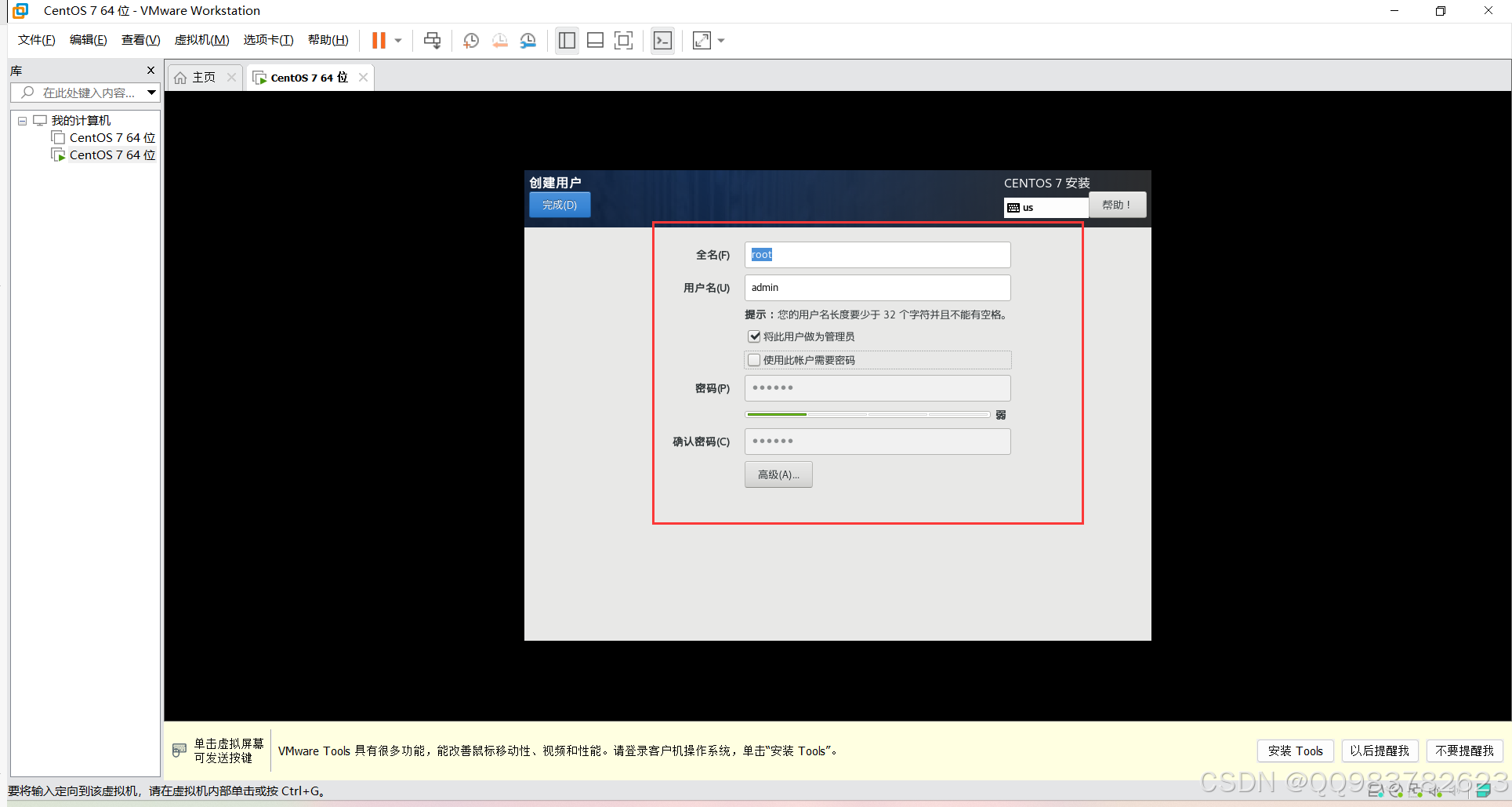Click the password strength bar
This screenshot has width=1512, height=807.
(x=868, y=415)
